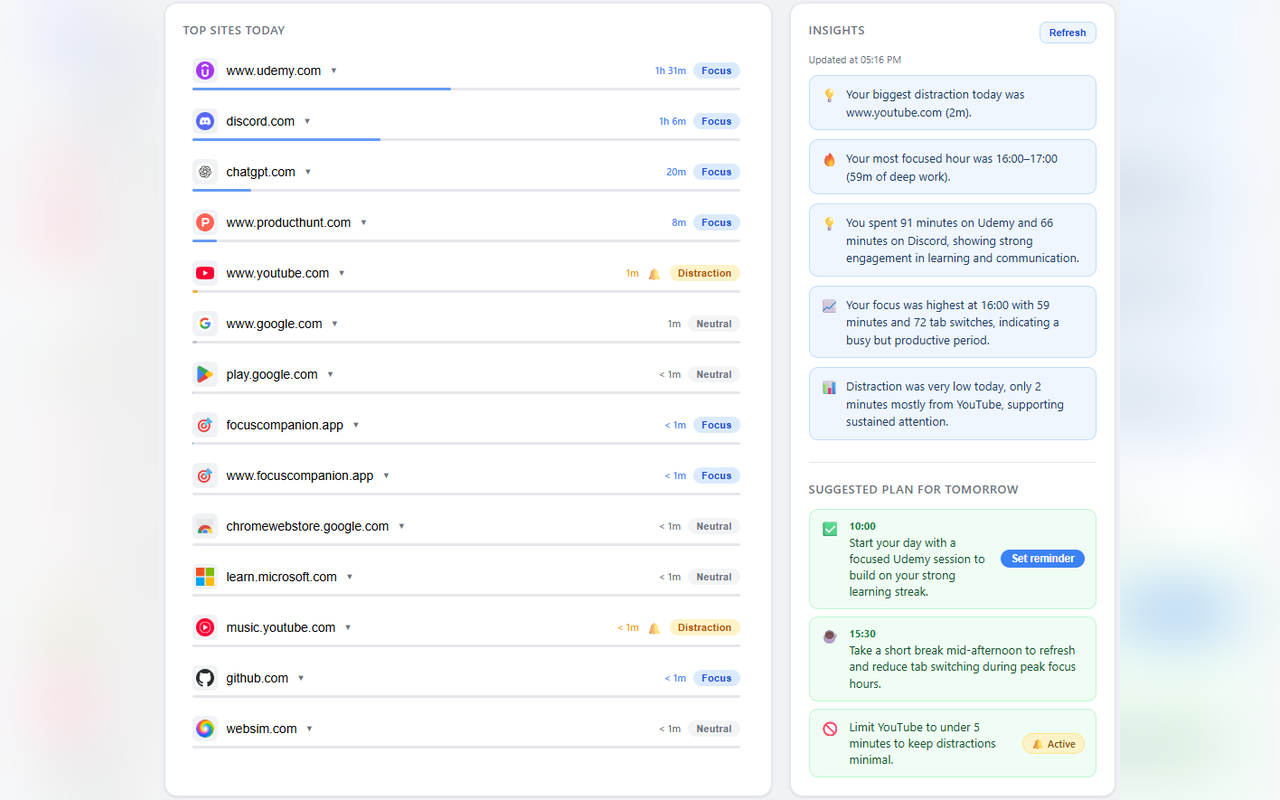This screenshot has height=800, width=1280.
Task: Toggle the Neutral tag for play.google.com
Action: (714, 374)
